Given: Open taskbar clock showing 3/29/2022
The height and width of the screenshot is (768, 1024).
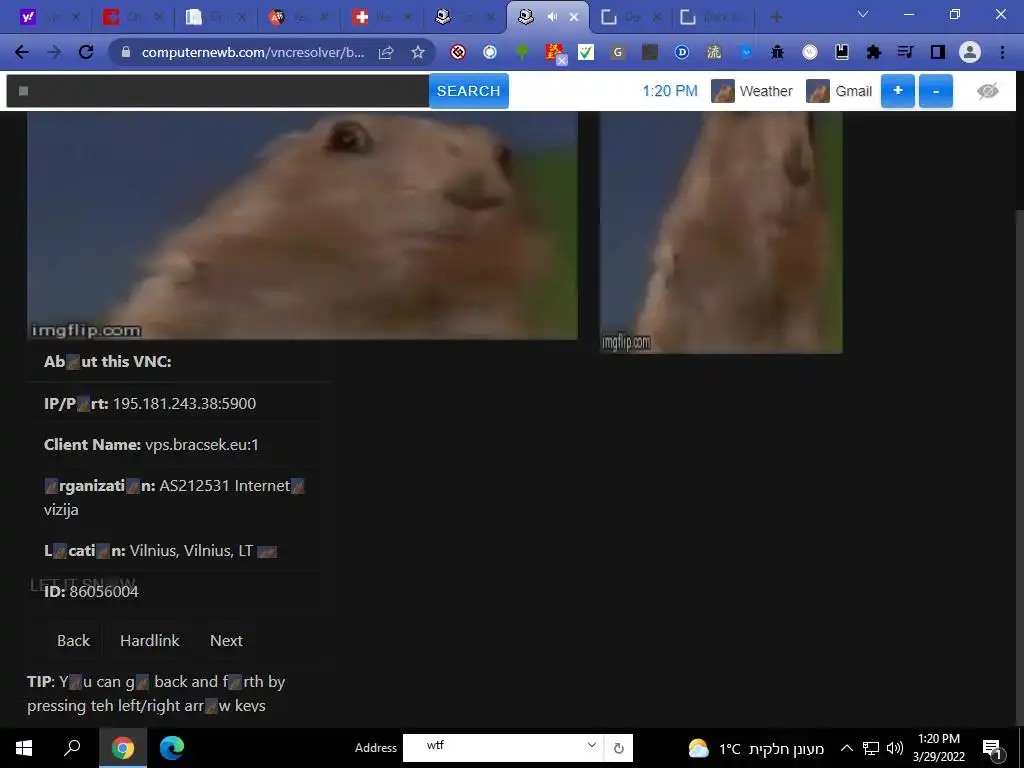Looking at the screenshot, I should pos(939,748).
